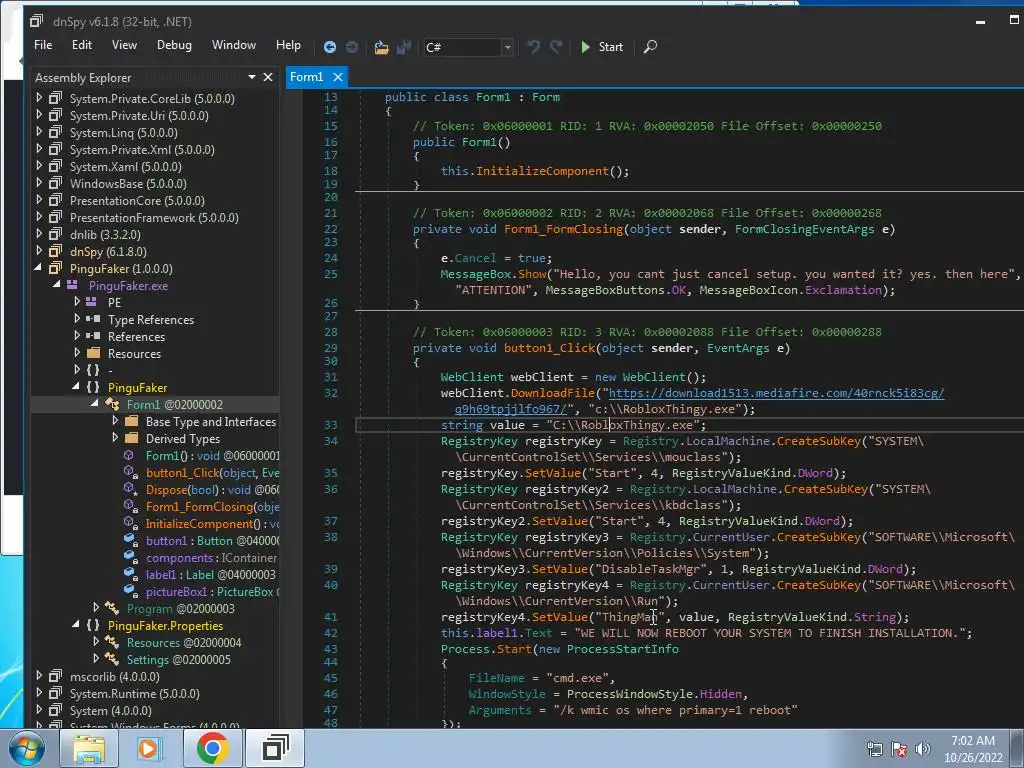Click the volume speaker tray icon
The height and width of the screenshot is (768, 1024).
coord(922,749)
